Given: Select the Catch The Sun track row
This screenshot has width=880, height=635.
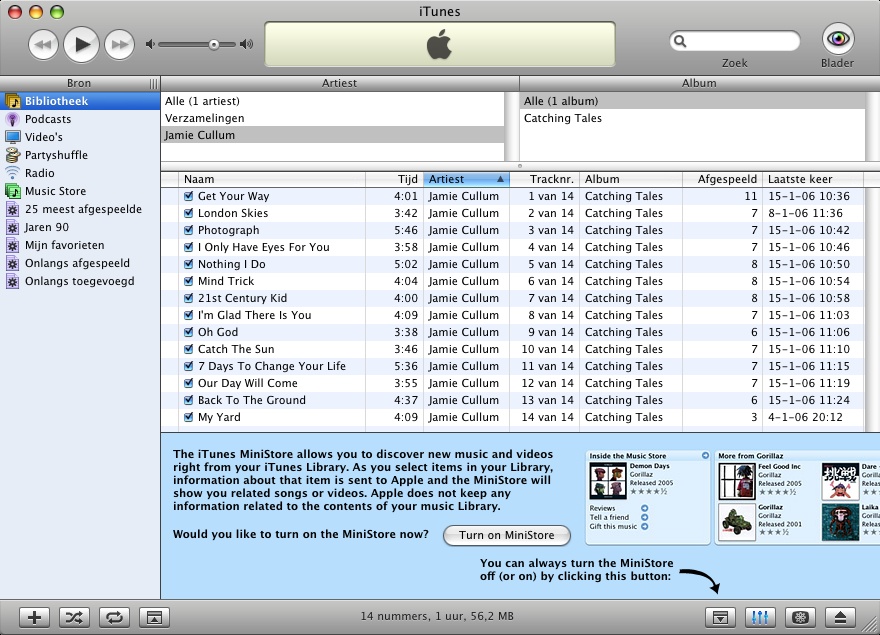Looking at the screenshot, I should (512, 349).
